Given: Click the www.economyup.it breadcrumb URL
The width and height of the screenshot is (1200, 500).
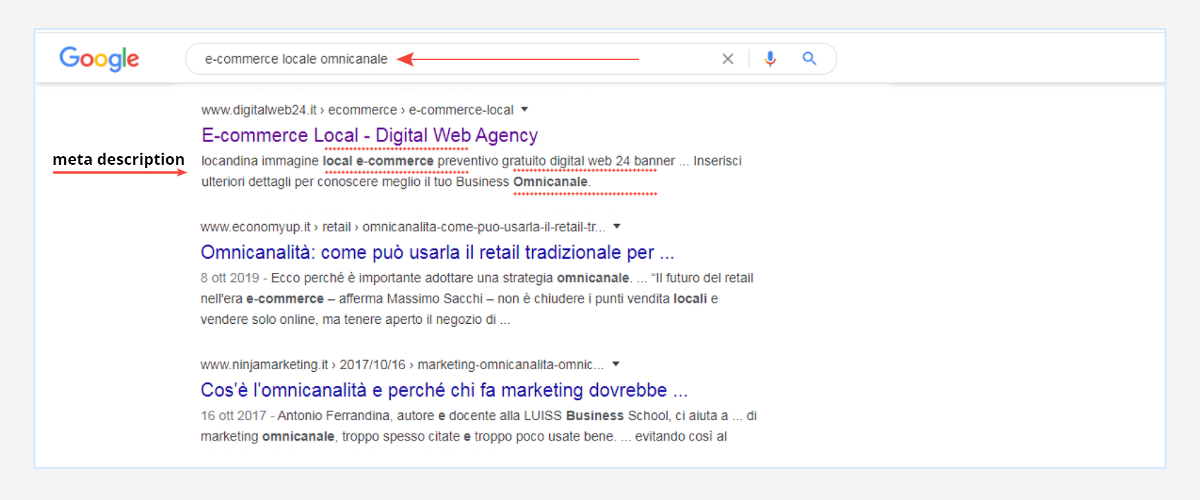Looking at the screenshot, I should [x=403, y=226].
